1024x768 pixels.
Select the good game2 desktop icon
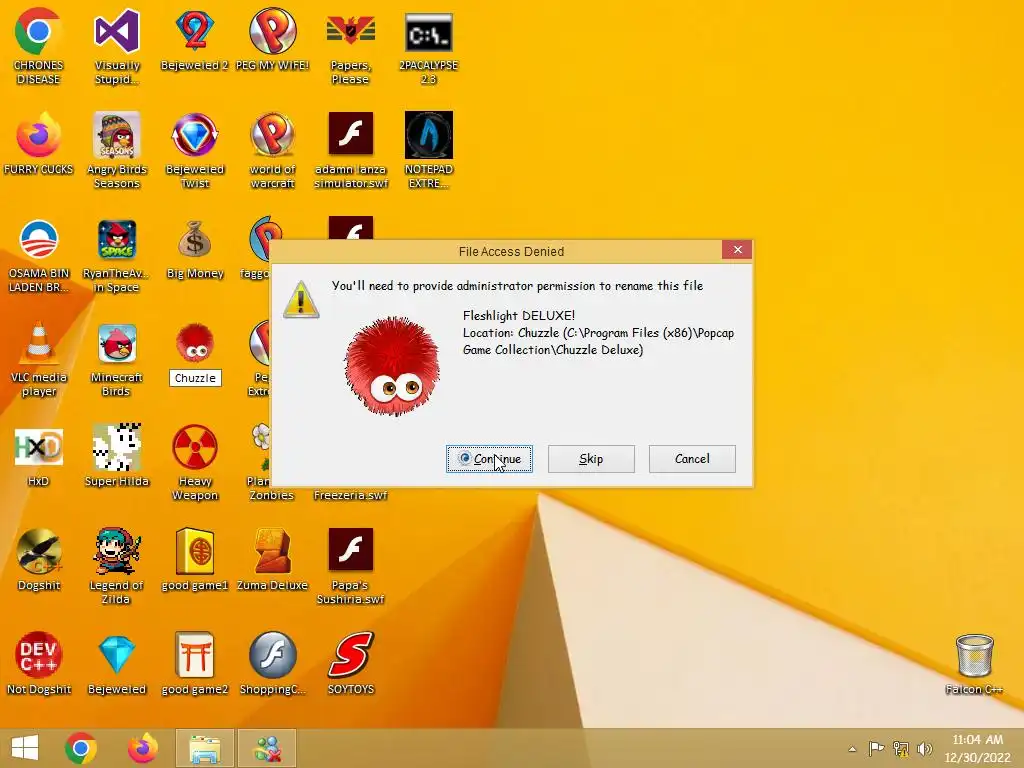195,655
